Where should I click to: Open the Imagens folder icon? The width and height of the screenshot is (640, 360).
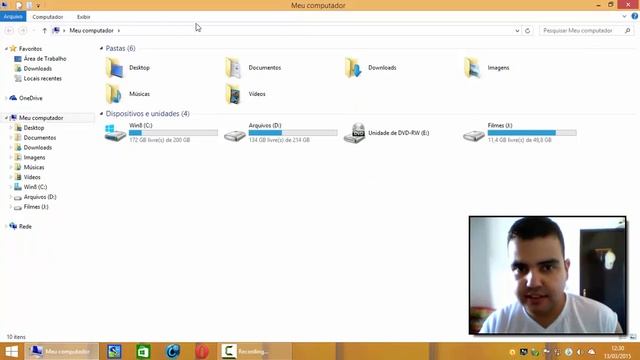(472, 68)
